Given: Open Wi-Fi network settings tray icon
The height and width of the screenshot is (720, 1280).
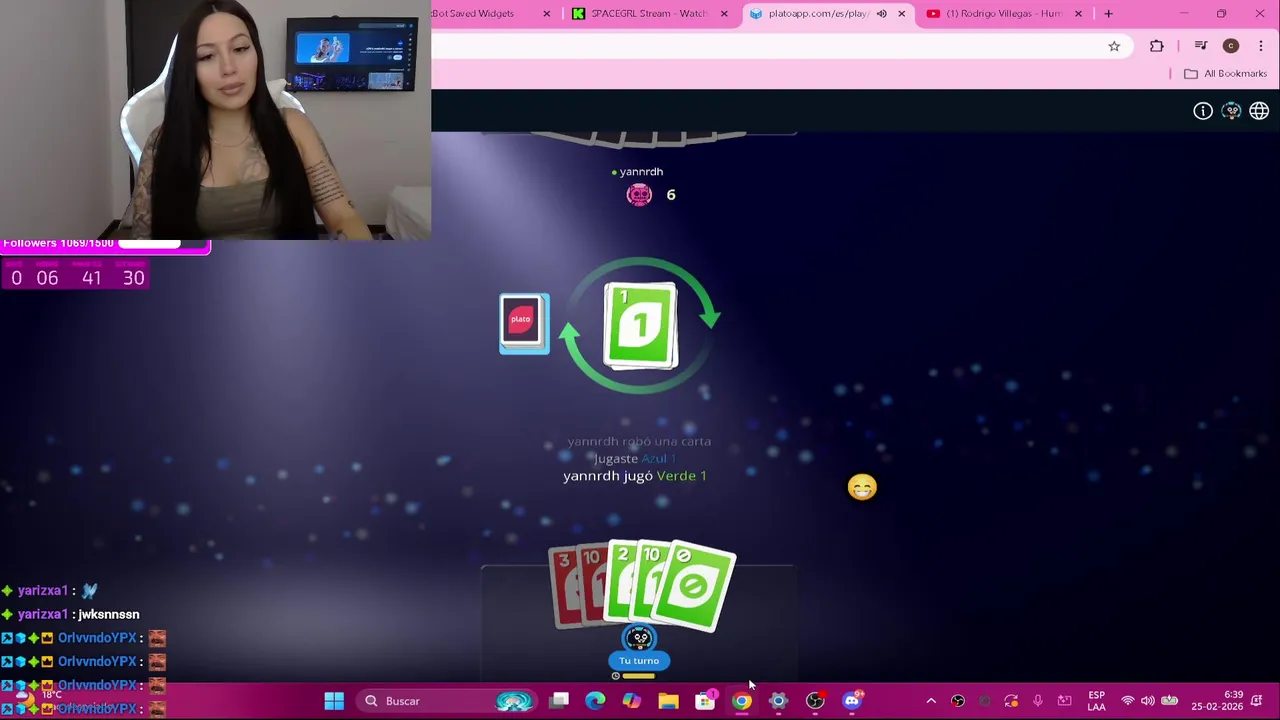Looking at the screenshot, I should tap(1128, 701).
